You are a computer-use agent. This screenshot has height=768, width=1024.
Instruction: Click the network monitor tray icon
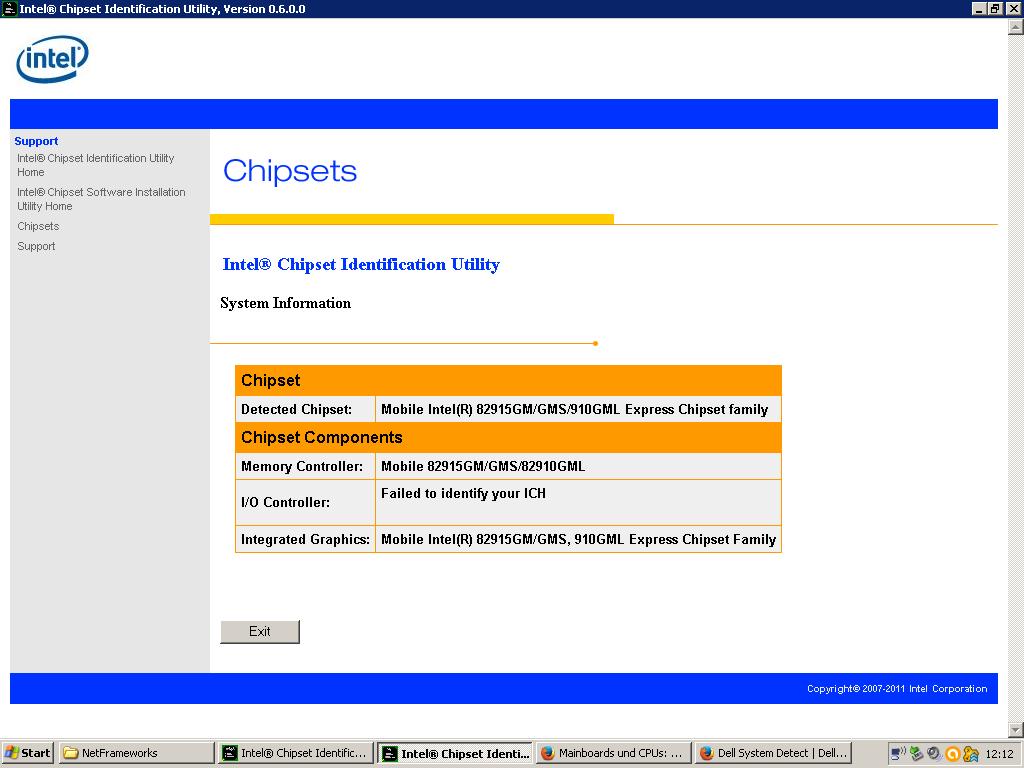[899, 754]
